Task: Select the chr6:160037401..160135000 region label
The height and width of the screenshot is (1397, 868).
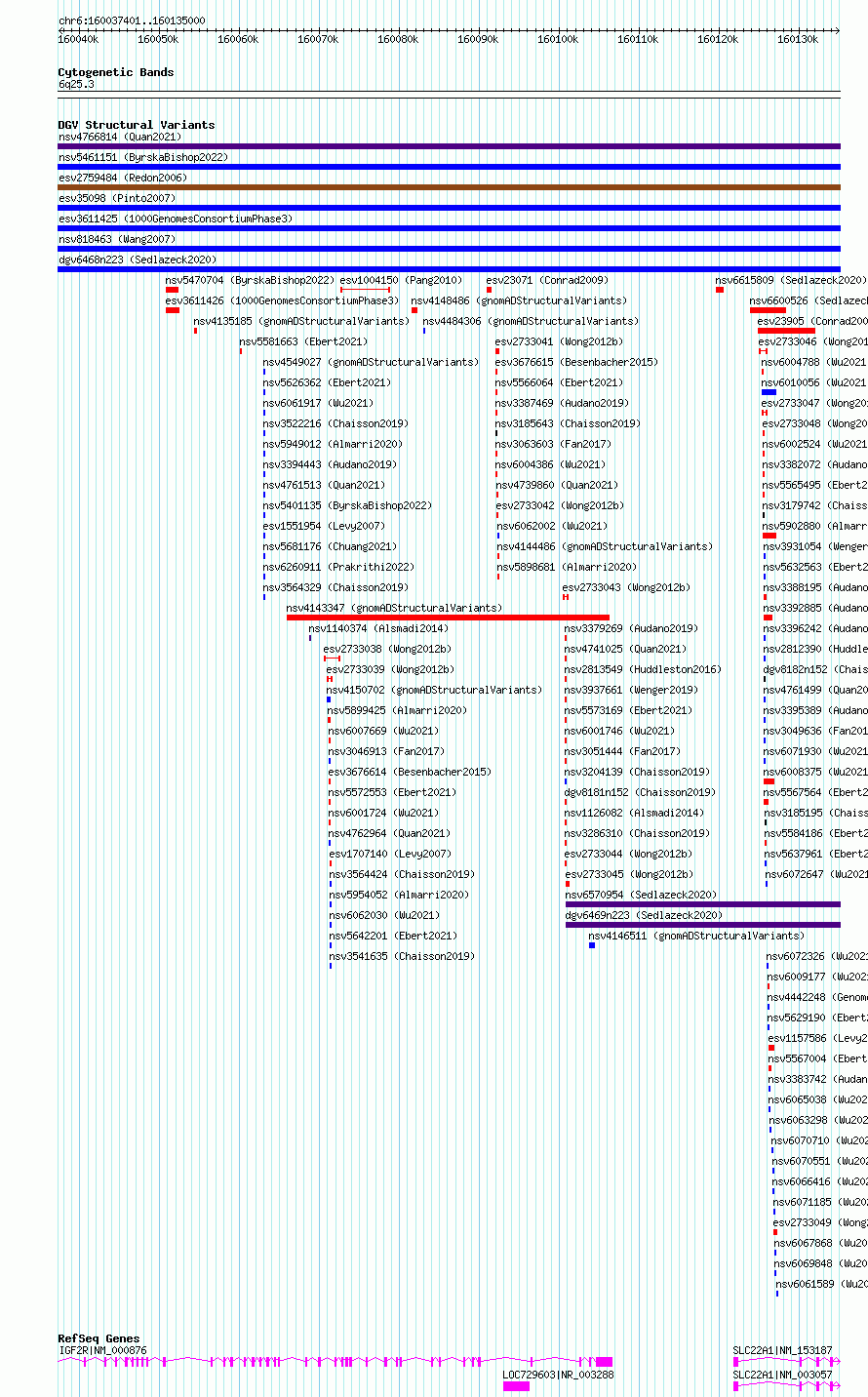Action: point(132,20)
